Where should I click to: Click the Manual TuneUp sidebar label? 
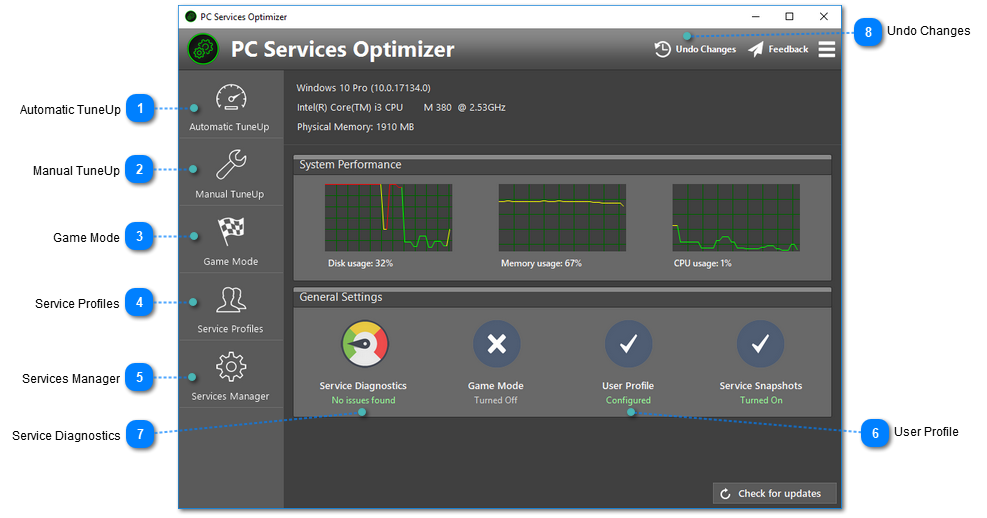(230, 194)
